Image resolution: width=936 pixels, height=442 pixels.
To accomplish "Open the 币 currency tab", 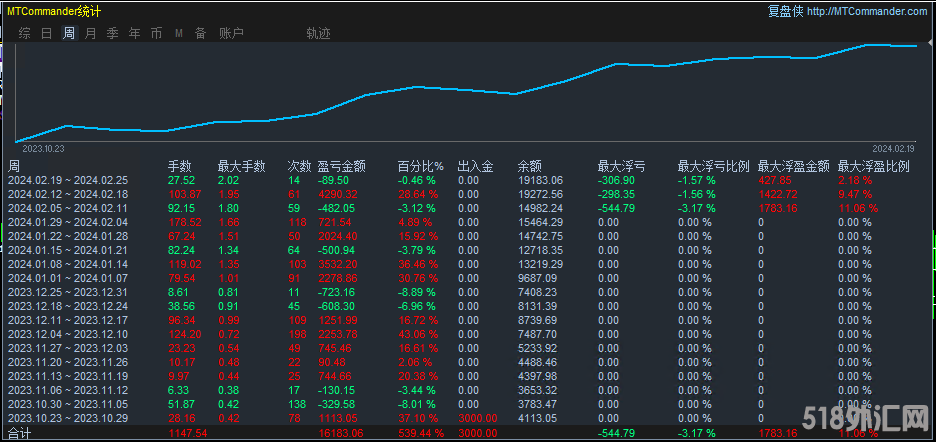I will (156, 33).
